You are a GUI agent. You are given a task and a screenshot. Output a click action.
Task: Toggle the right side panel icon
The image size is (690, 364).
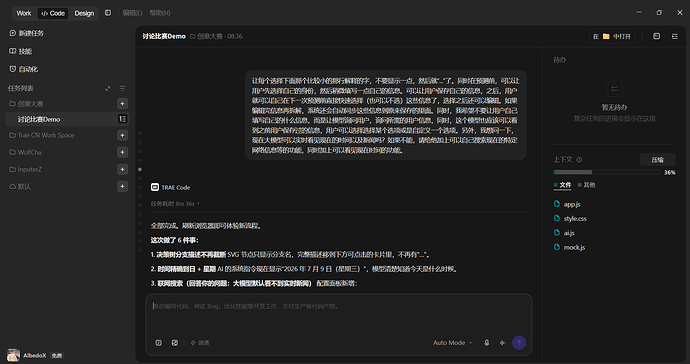tap(675, 36)
